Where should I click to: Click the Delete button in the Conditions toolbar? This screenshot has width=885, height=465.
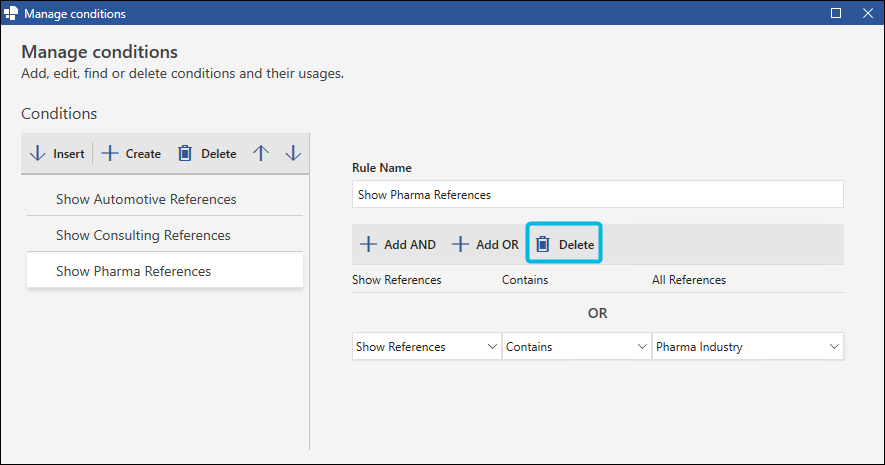pos(207,153)
